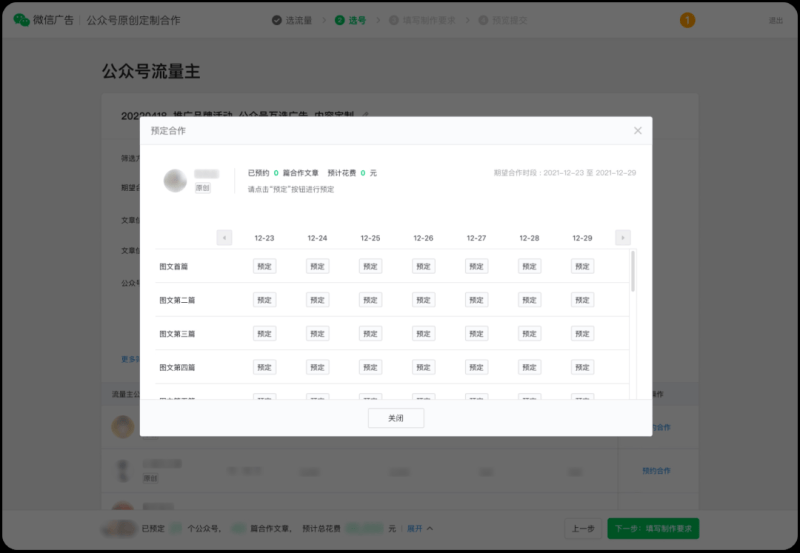Book 图文第二篇 on 12-25
The image size is (800, 553).
tap(370, 300)
